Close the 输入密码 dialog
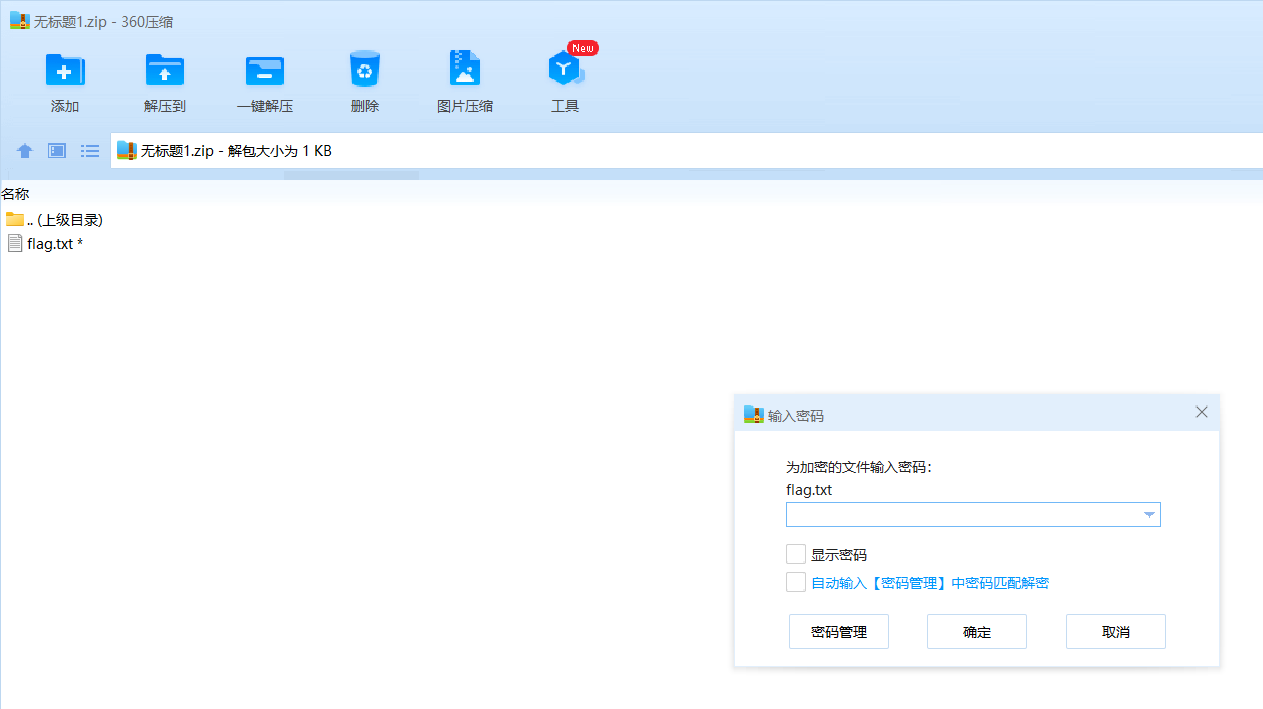The image size is (1263, 709). (1202, 412)
